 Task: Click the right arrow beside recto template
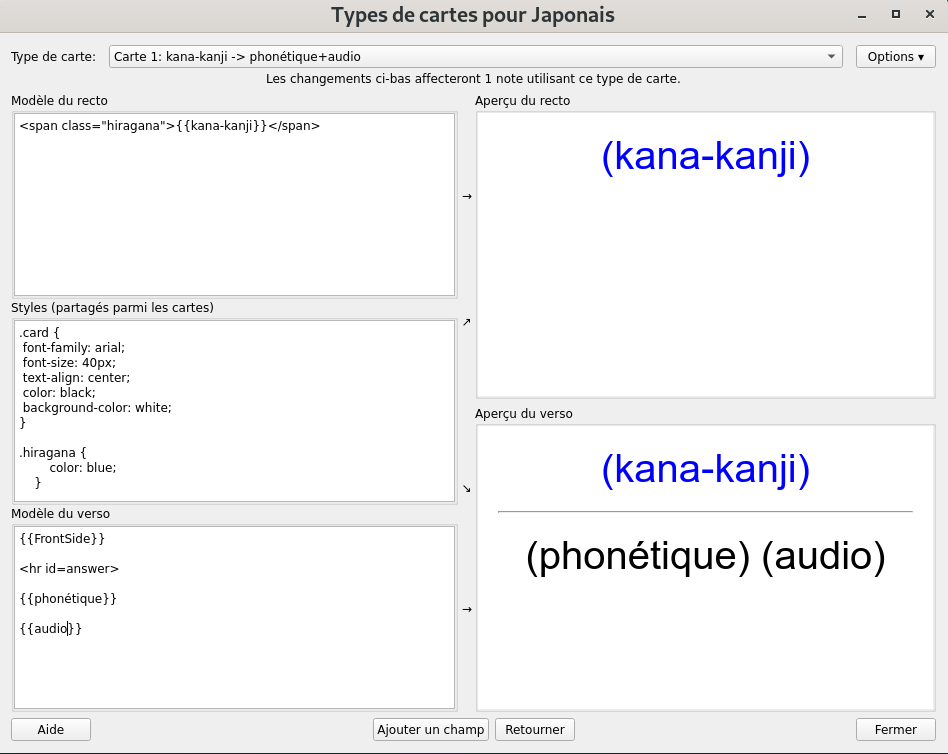[467, 197]
